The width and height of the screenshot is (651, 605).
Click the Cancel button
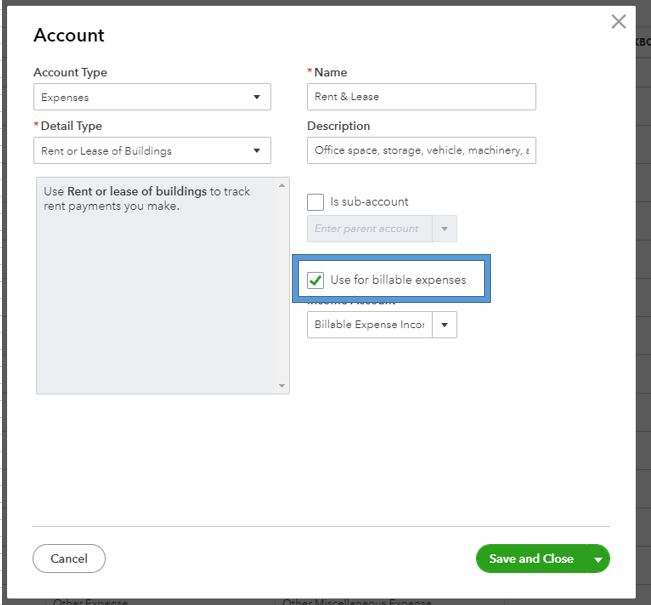[69, 559]
